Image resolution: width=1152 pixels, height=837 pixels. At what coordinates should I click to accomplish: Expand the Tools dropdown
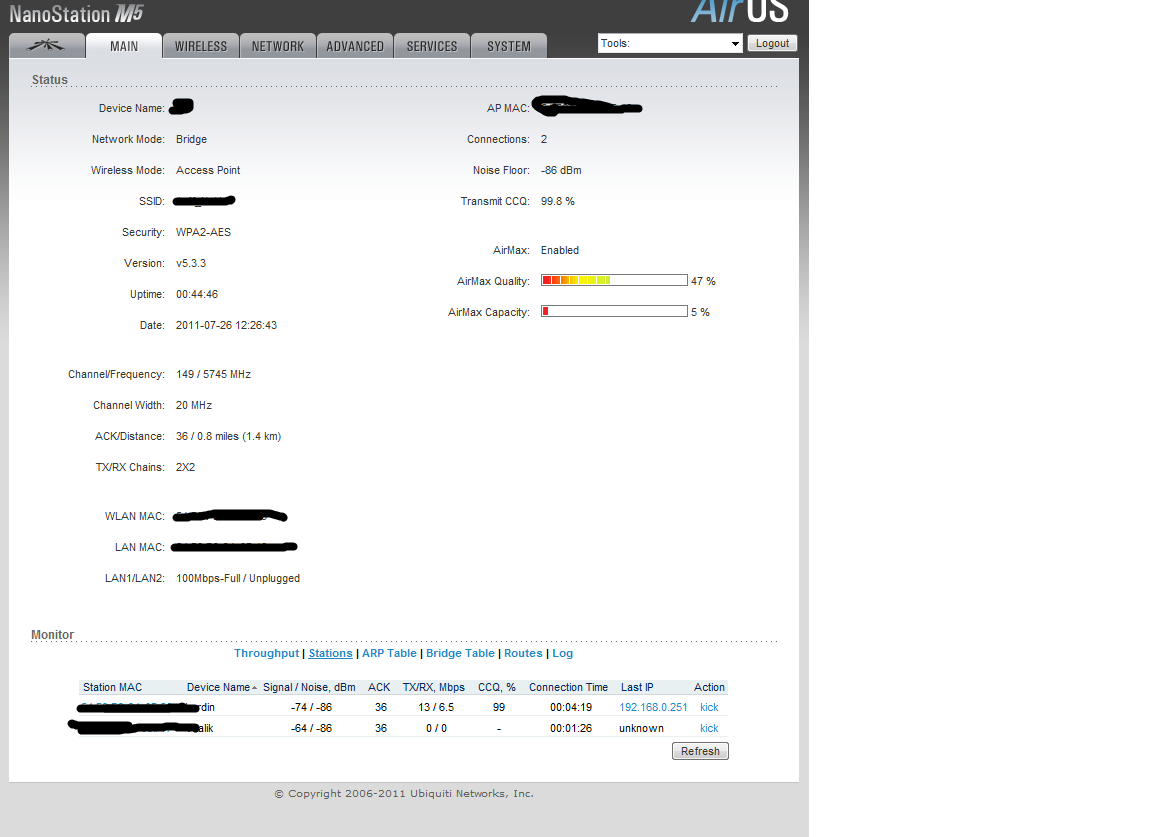click(670, 43)
